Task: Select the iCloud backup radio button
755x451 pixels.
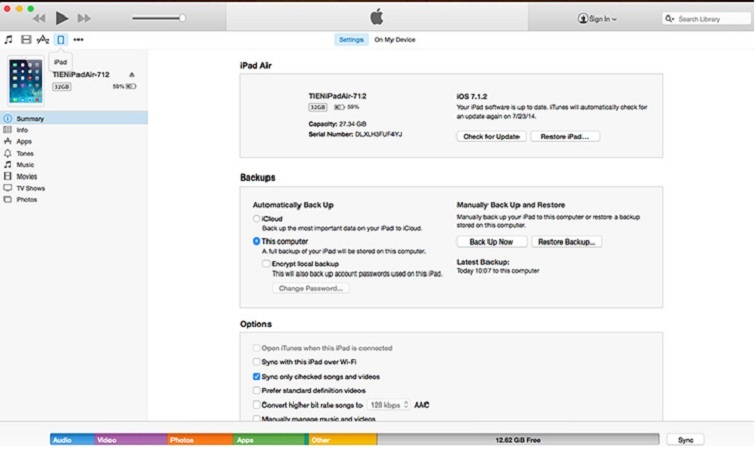Action: [x=257, y=217]
